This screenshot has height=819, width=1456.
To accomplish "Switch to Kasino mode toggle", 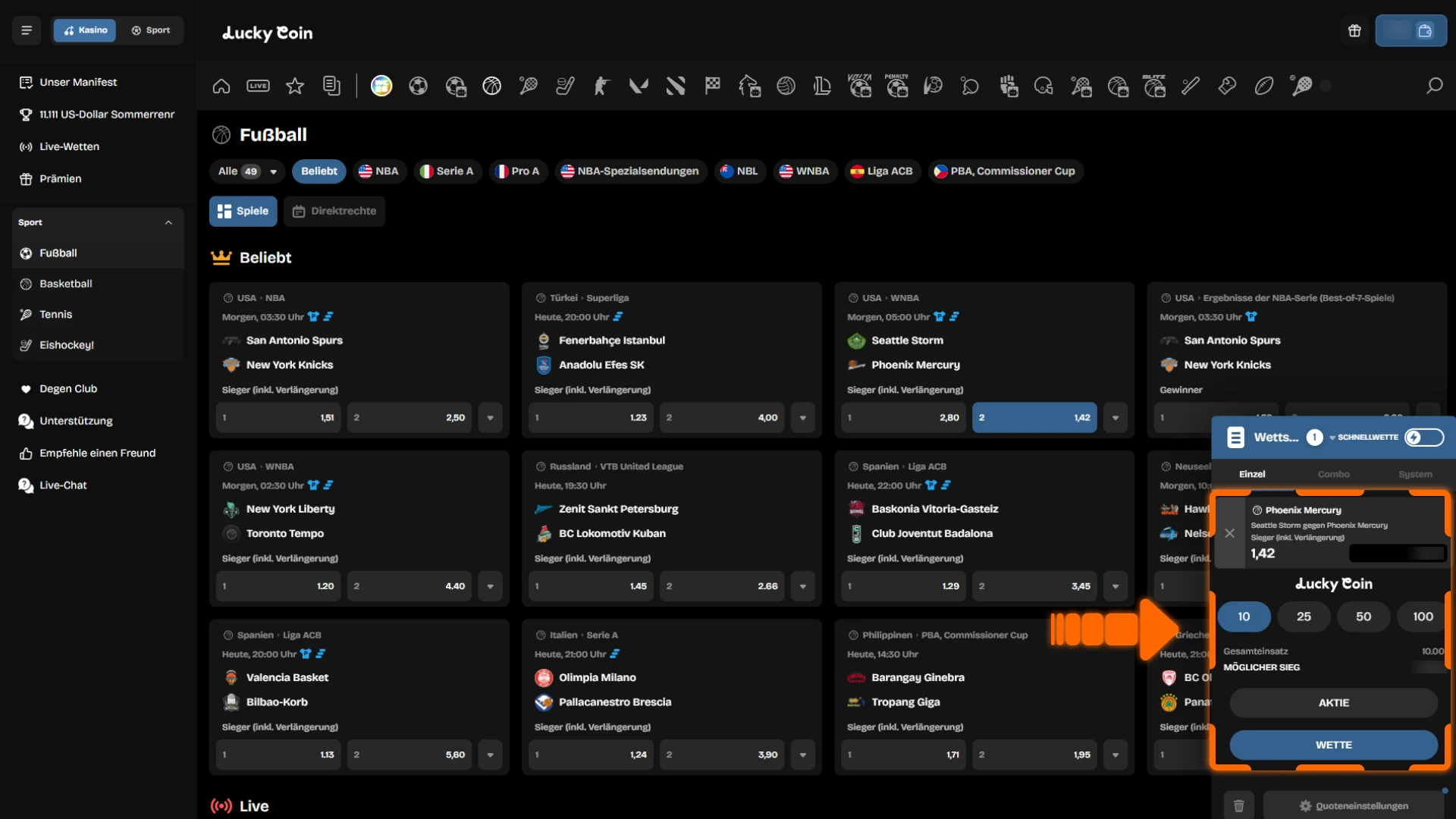I will tap(85, 30).
